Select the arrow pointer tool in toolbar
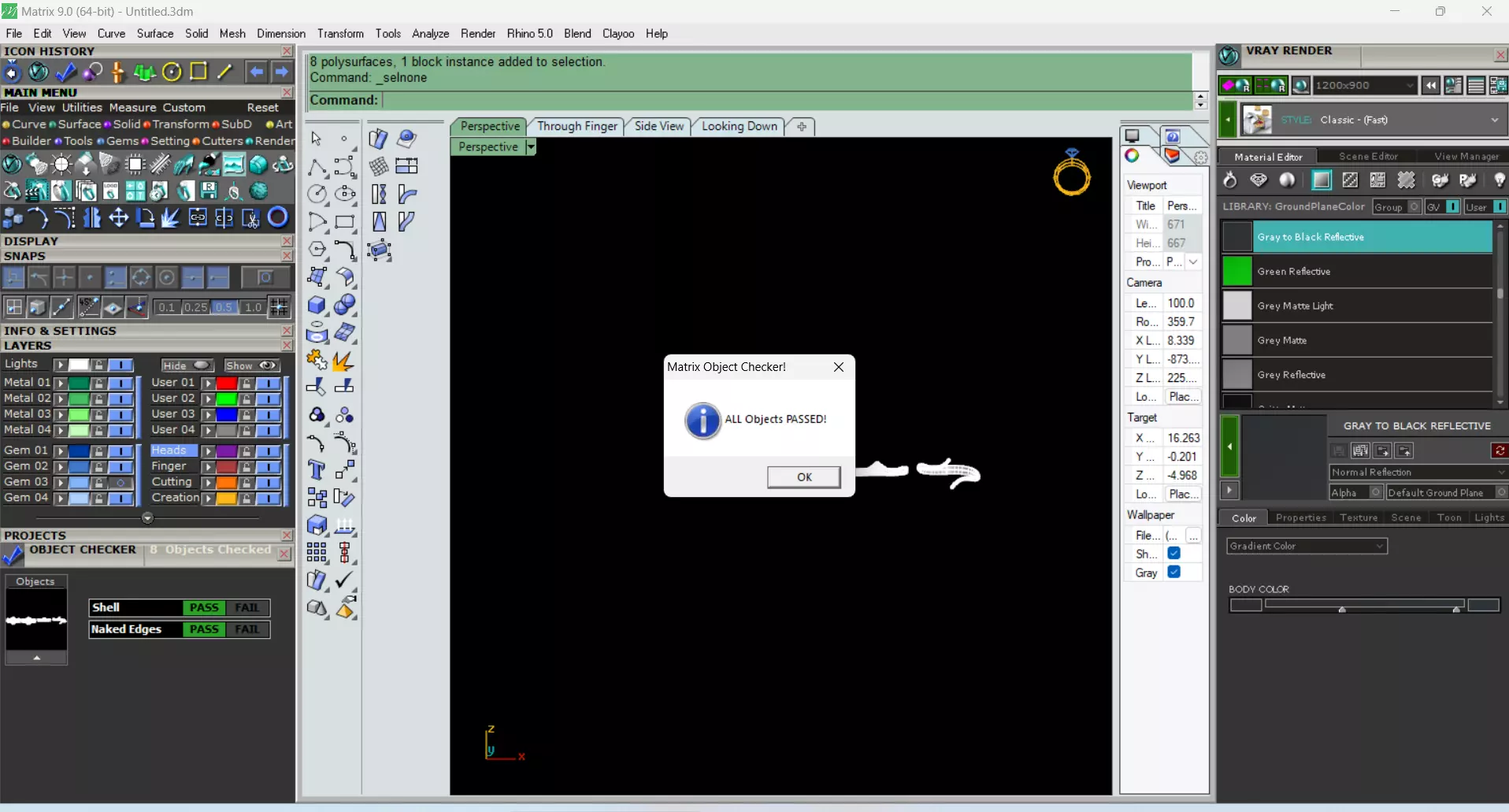Viewport: 1509px width, 812px height. pos(317,139)
